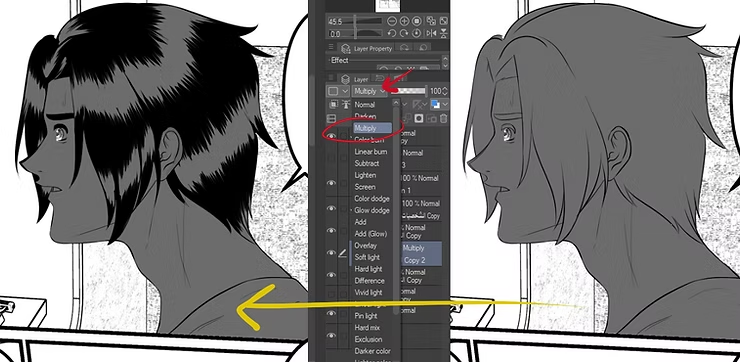Open the Multiply blending mode combo box

tap(370, 91)
